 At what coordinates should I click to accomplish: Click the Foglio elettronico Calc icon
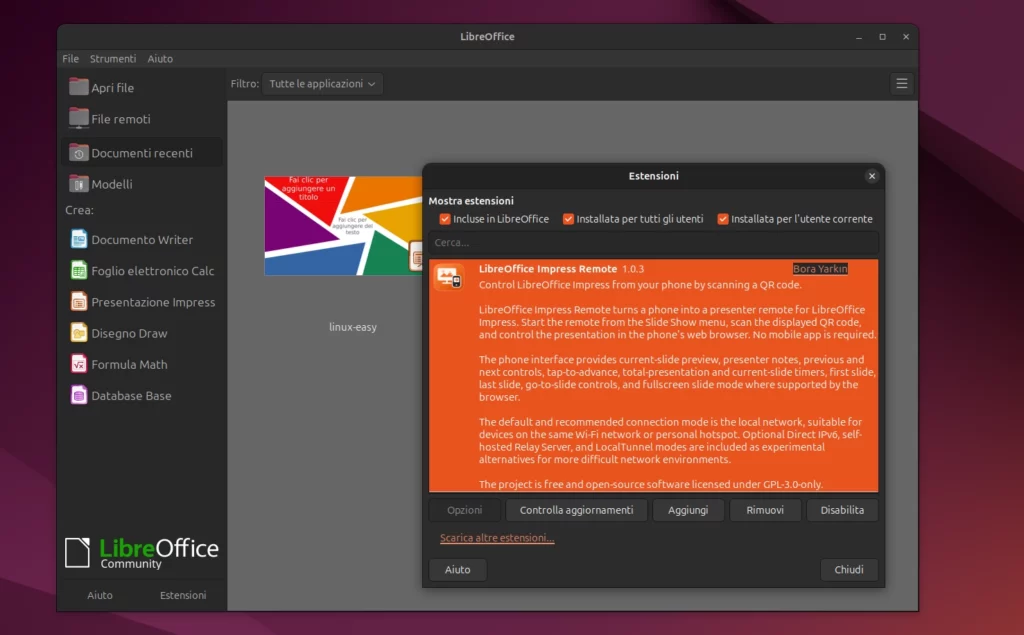coord(78,270)
